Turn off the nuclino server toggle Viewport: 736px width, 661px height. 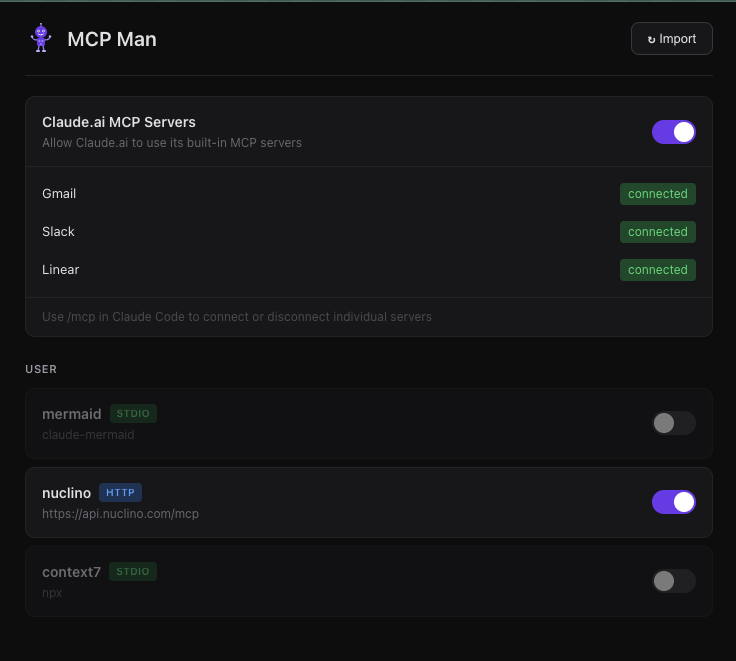pyautogui.click(x=674, y=502)
